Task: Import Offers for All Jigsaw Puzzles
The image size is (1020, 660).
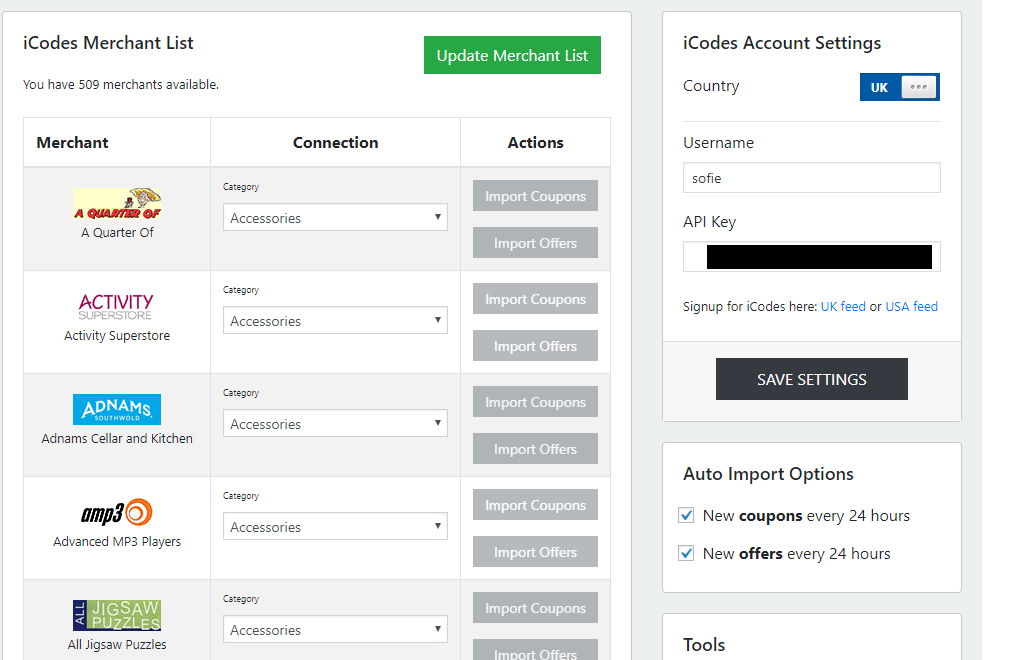Action: [535, 650]
